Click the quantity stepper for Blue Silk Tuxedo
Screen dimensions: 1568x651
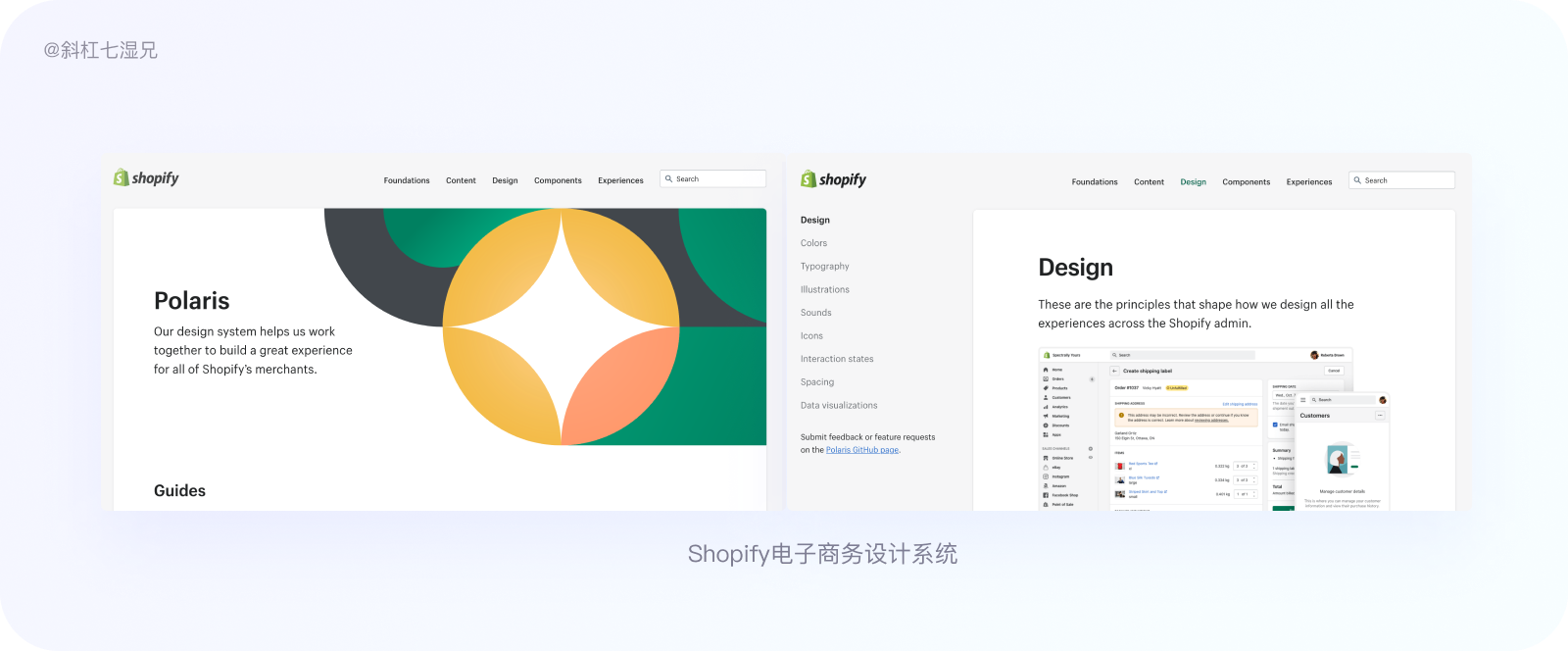tap(1246, 480)
